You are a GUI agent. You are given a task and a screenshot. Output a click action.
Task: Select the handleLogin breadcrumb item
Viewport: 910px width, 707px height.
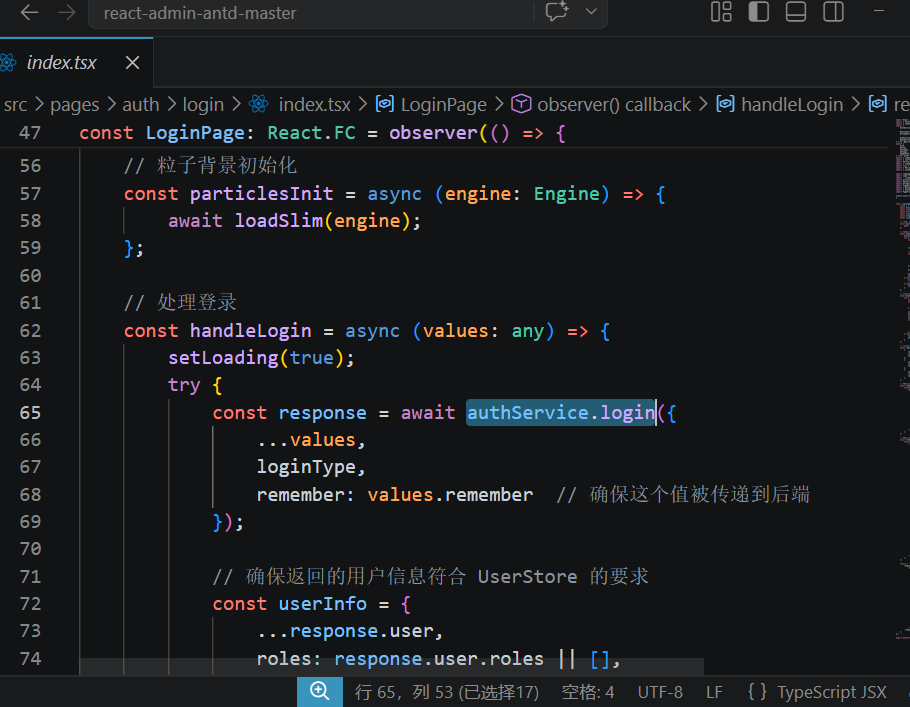(x=791, y=104)
